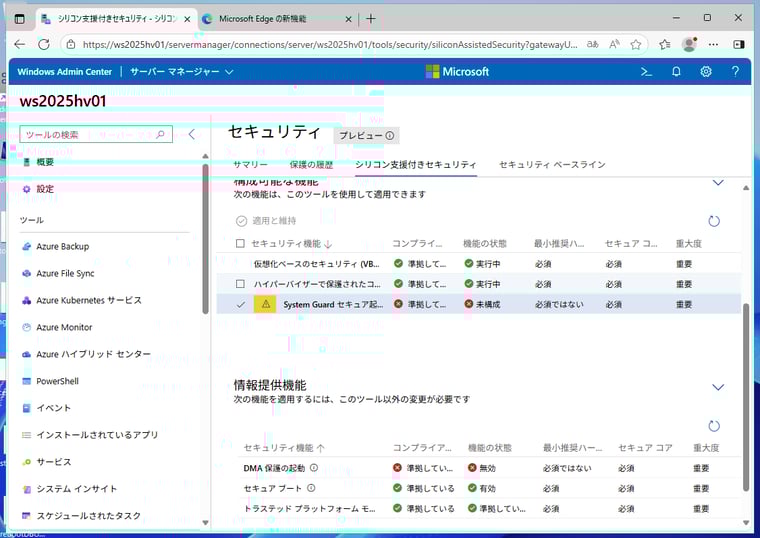Viewport: 760px width, 538px height.
Task: Click 適用と維持 button
Action: [266, 221]
